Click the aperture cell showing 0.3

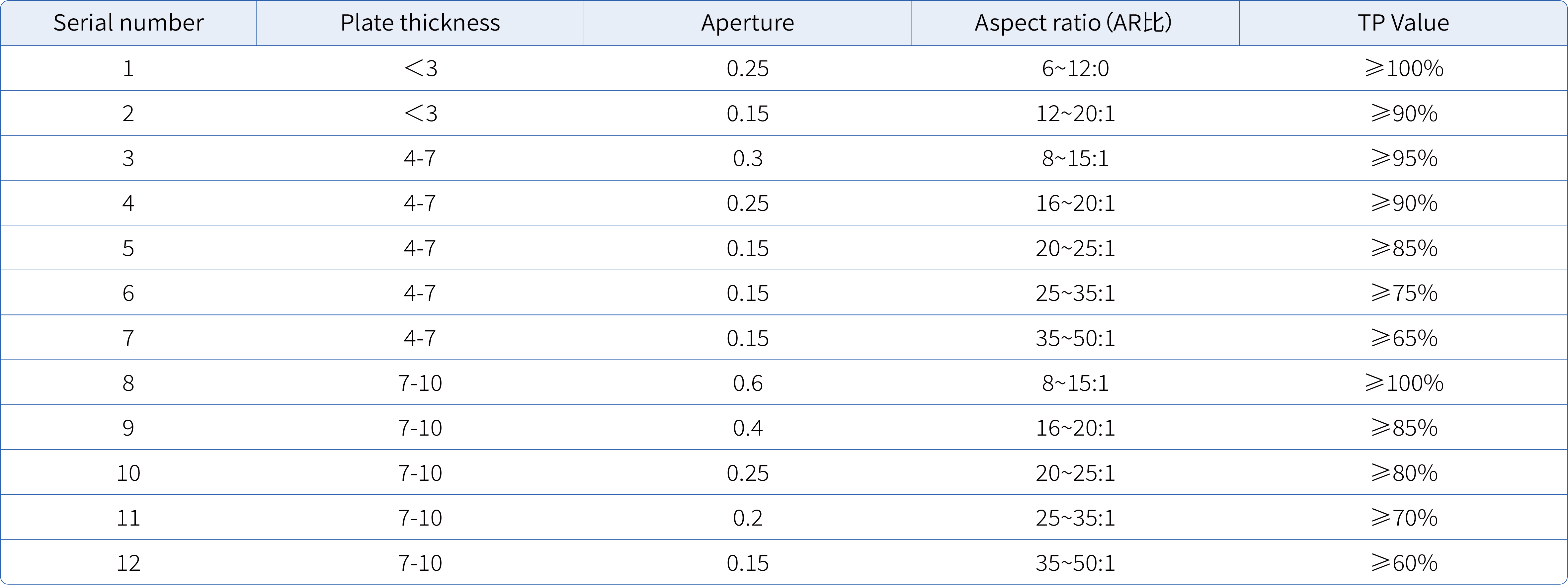747,158
